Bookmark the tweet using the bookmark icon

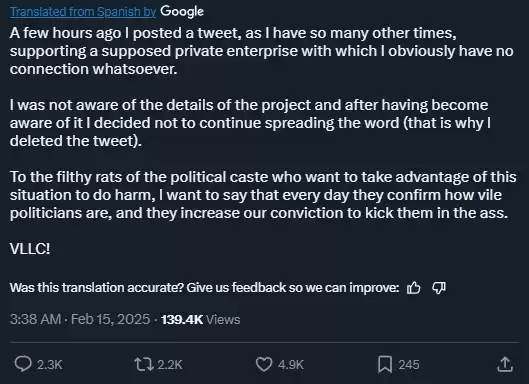[x=385, y=364]
